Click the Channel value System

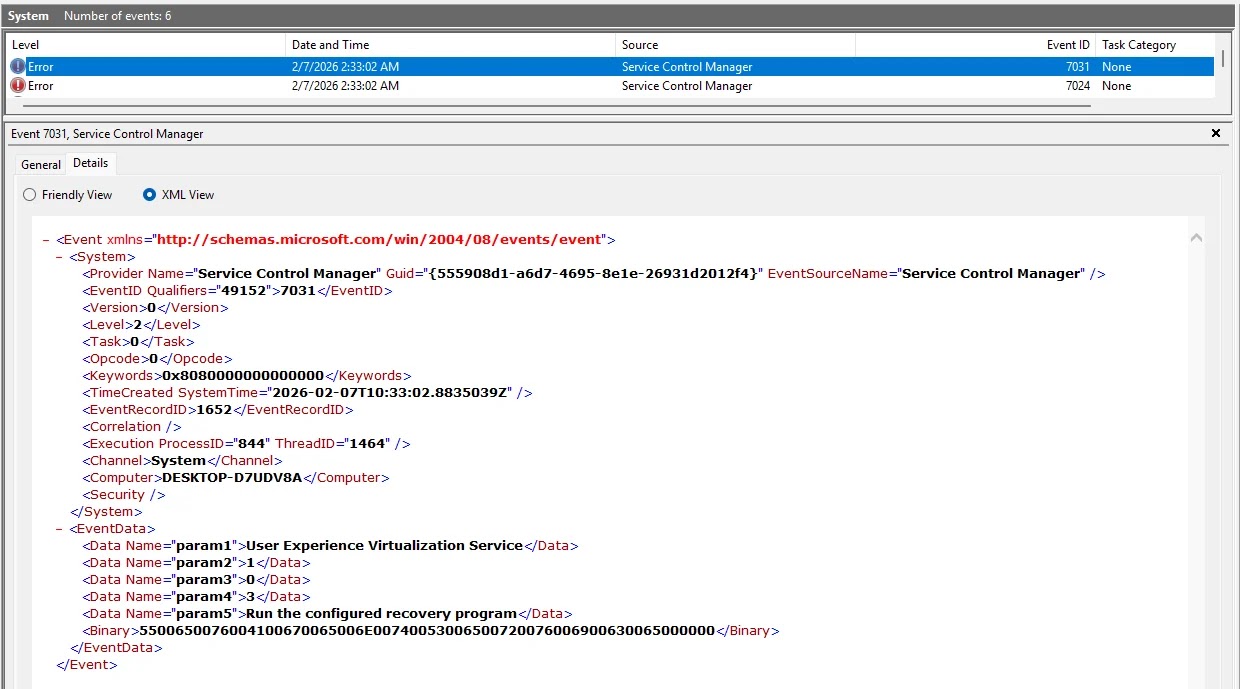178,461
